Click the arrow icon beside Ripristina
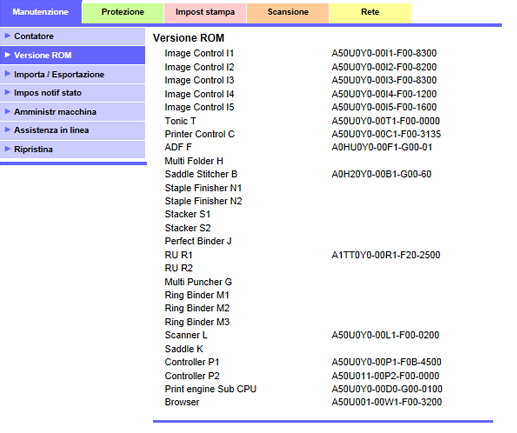Screen dimensions: 517x433 (7, 149)
